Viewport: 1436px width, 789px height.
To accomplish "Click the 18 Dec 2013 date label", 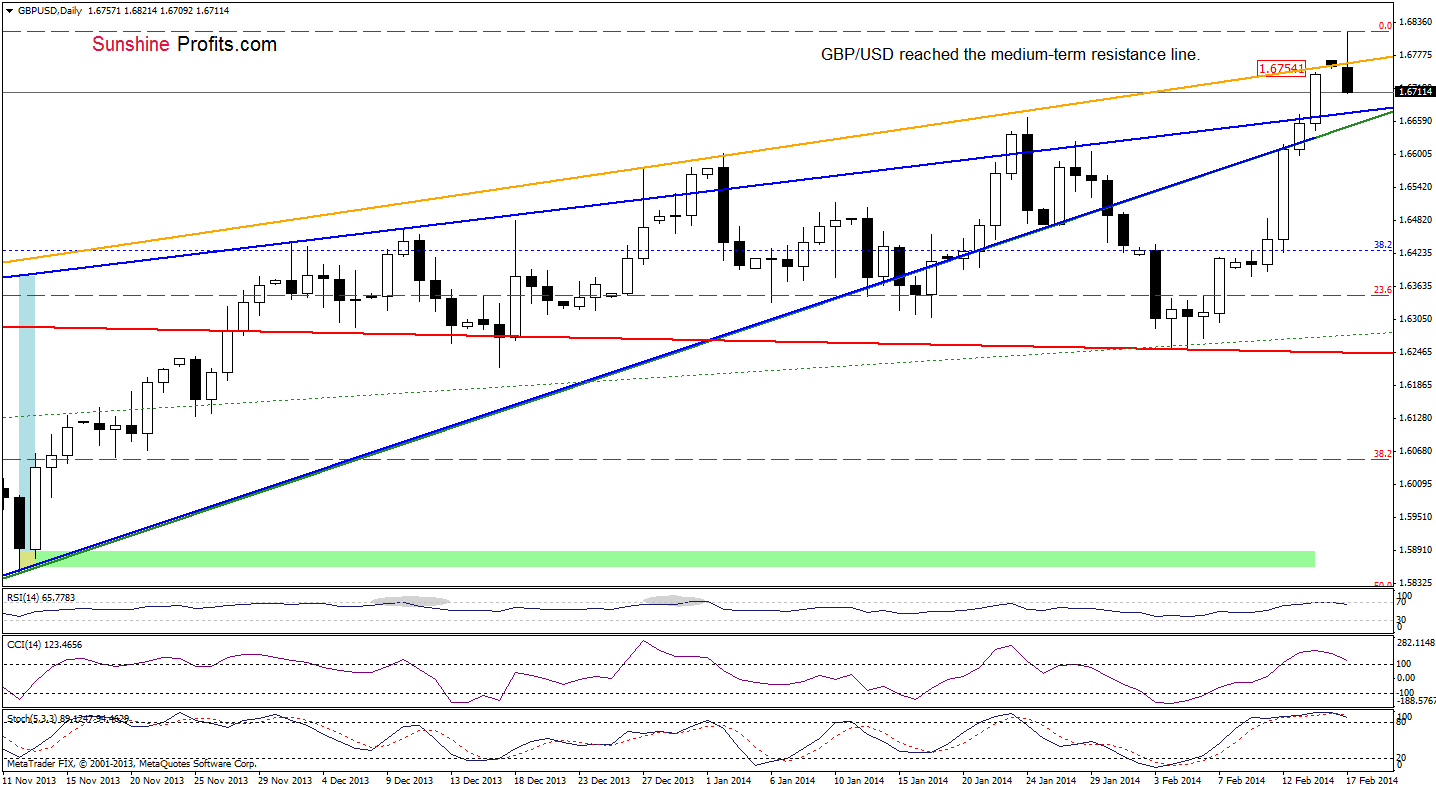I will 539,779.
